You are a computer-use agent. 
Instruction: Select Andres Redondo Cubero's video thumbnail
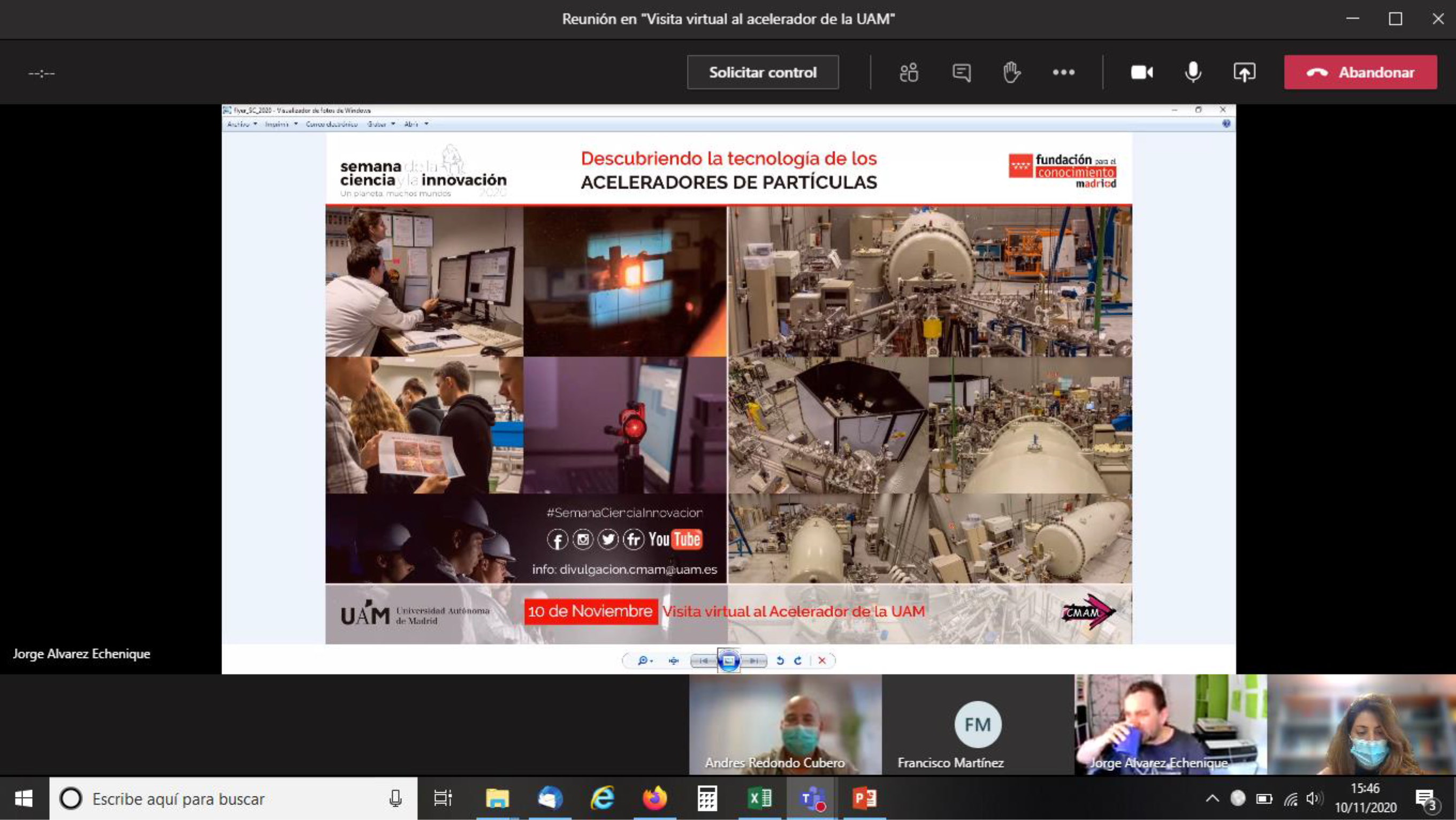pyautogui.click(x=784, y=724)
